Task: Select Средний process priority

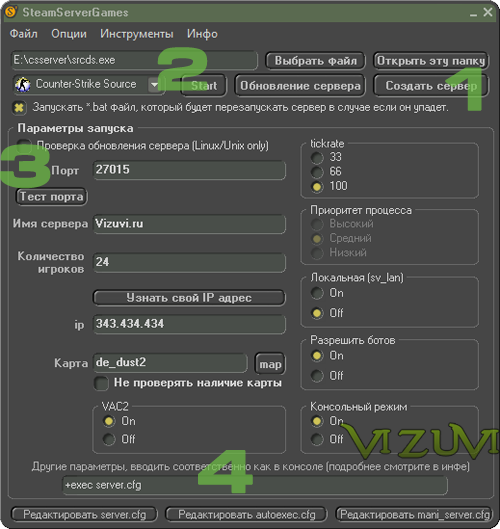Action: (317, 239)
